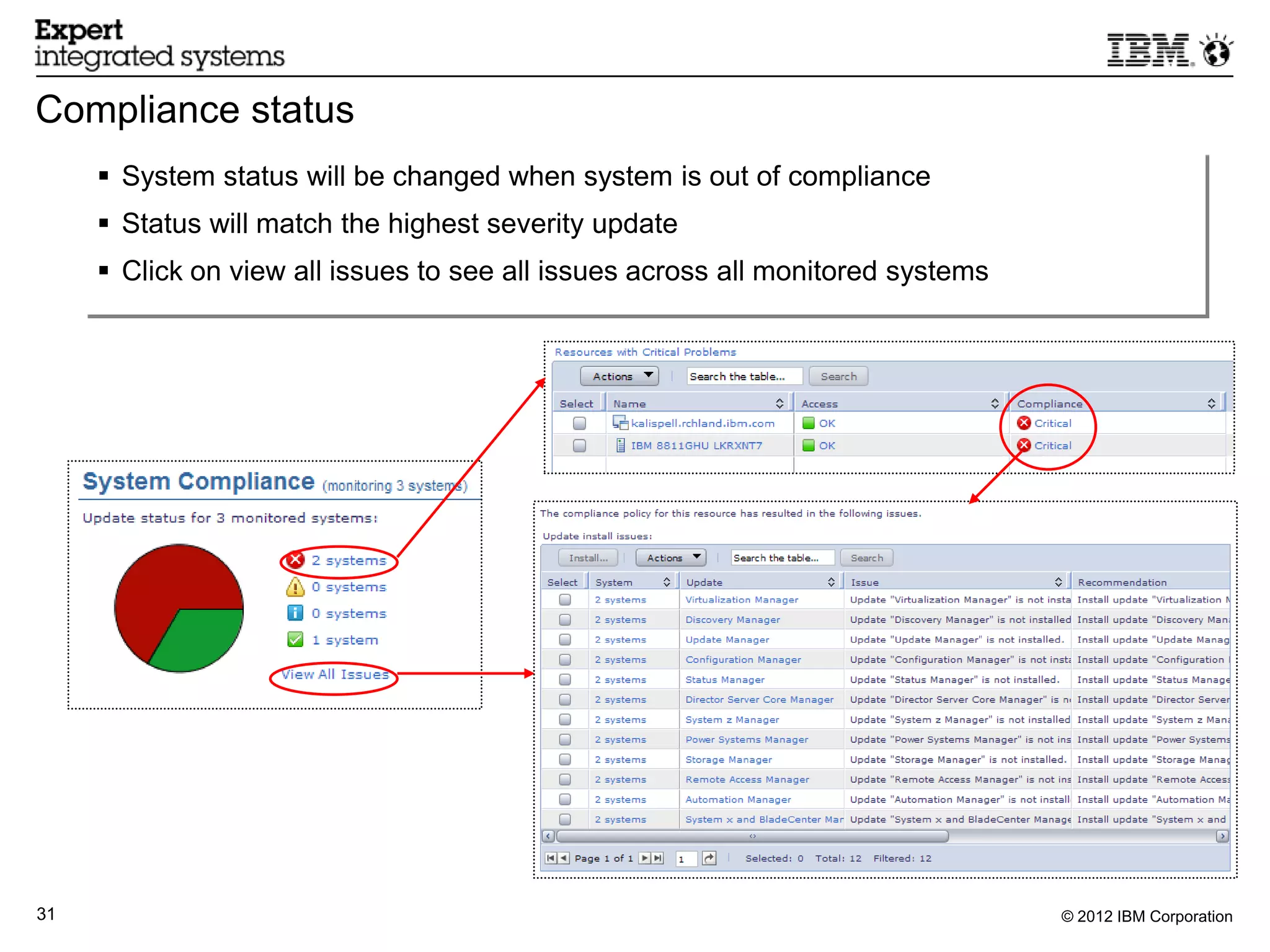This screenshot has width=1270, height=952.
Task: Click the Resources with Critical Problems title
Action: (x=645, y=352)
